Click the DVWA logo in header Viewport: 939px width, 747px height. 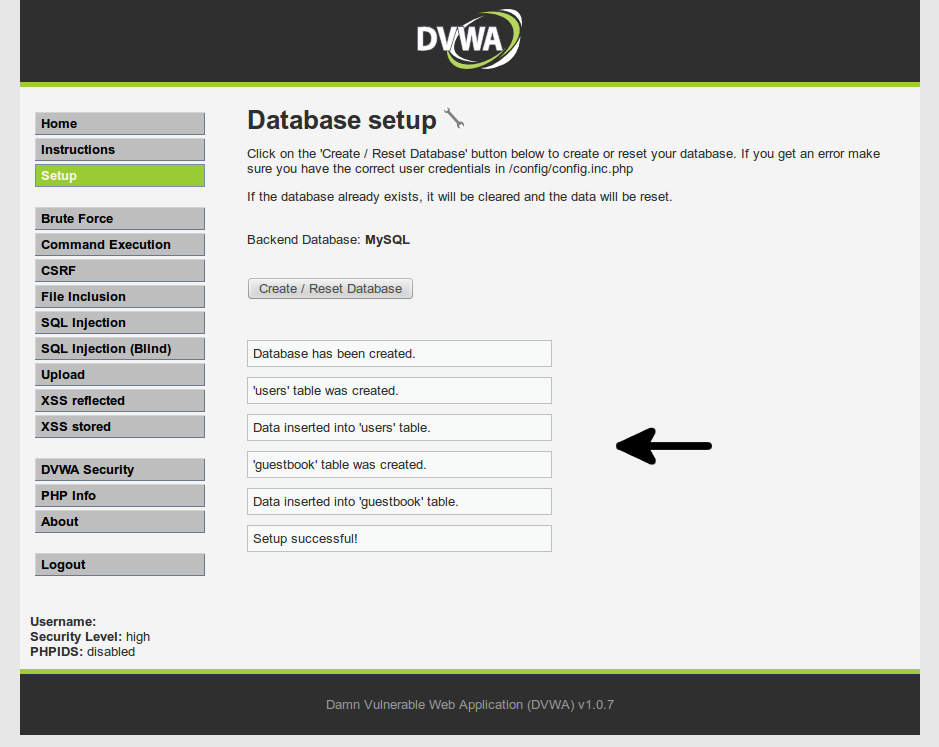pyautogui.click(x=469, y=38)
